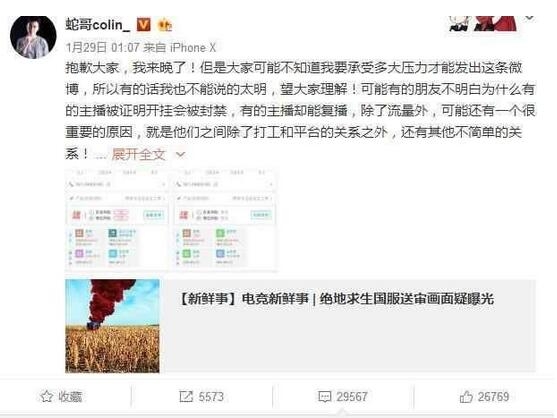Click the repost share icon
This screenshot has width=557, height=418.
point(186,396)
